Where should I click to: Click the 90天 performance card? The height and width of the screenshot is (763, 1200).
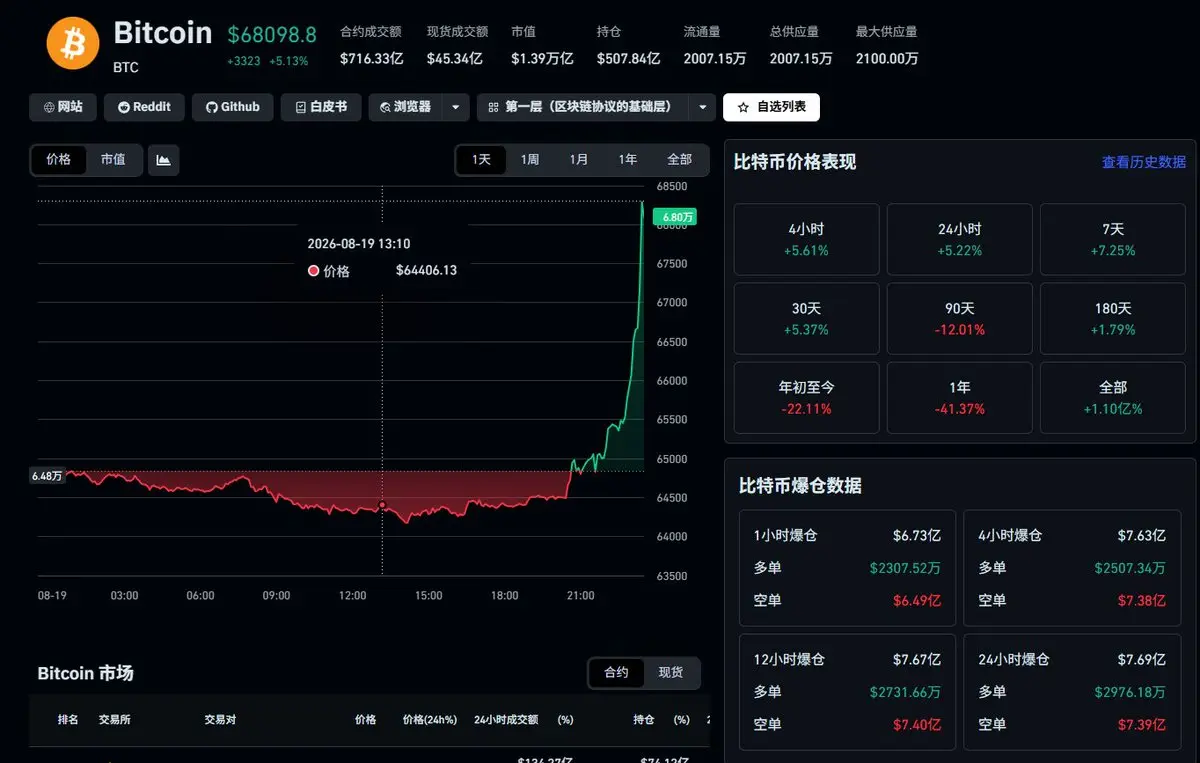(960, 319)
